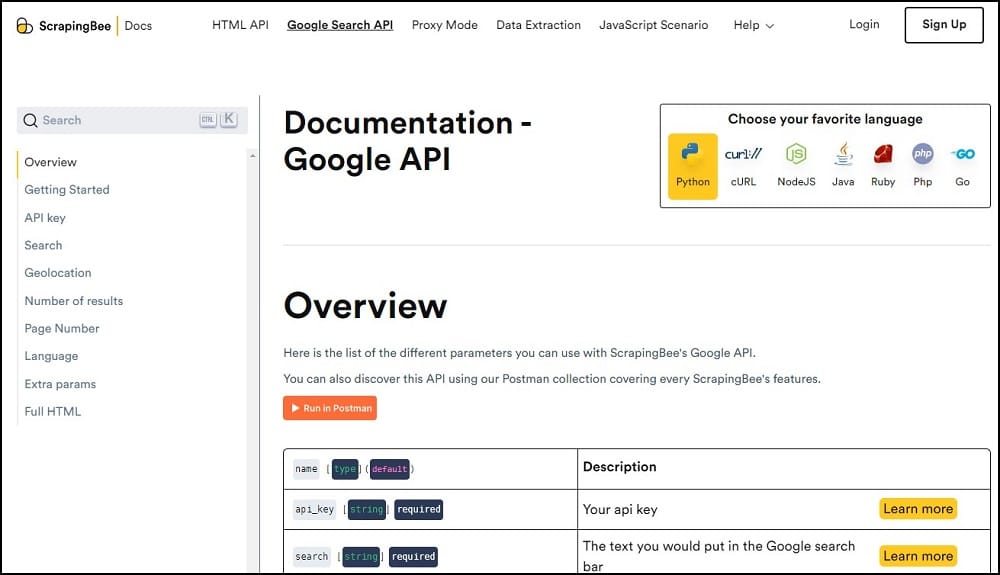
Task: Select the NodeJS language icon
Action: point(796,166)
